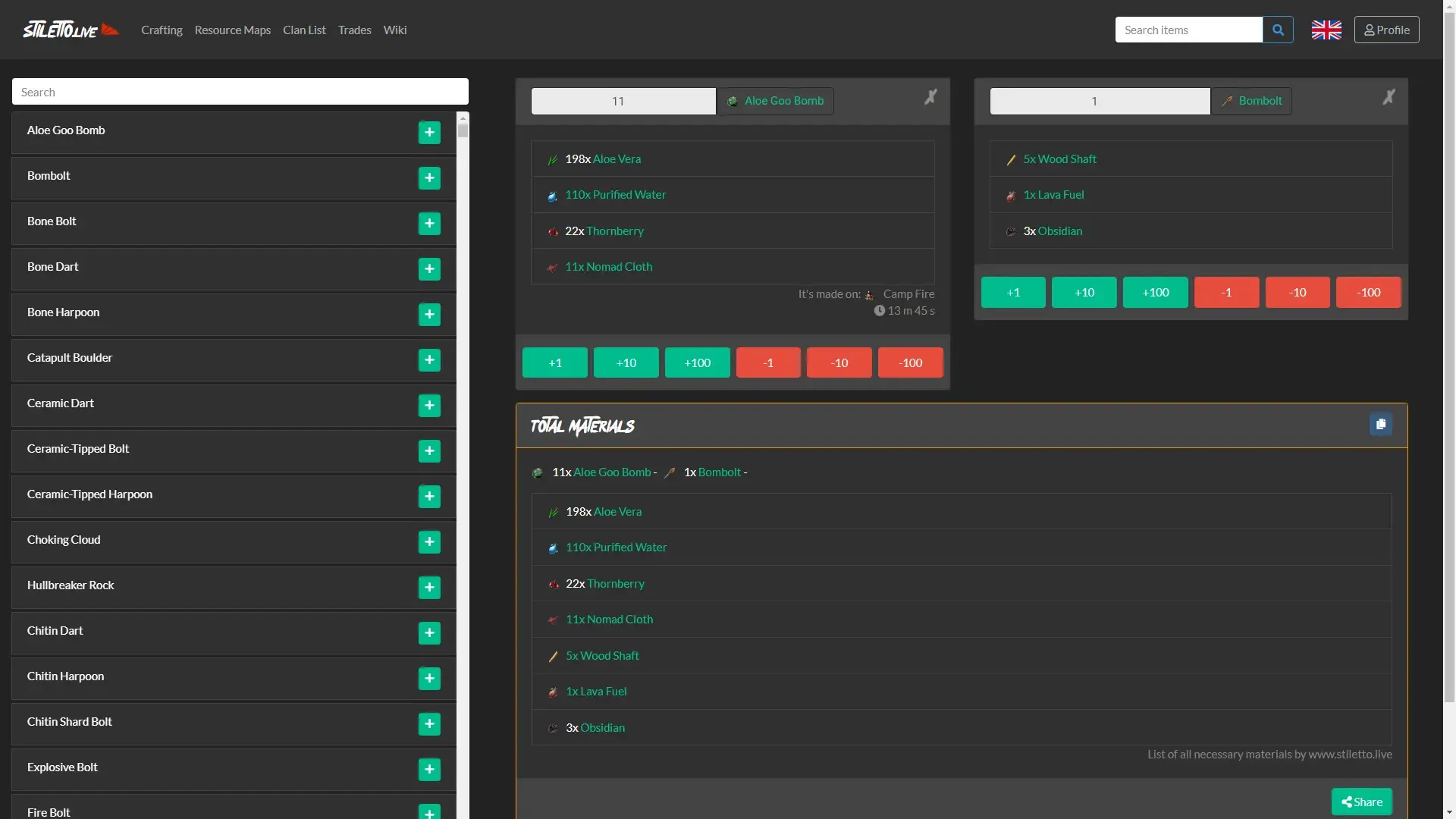This screenshot has width=1456, height=819.
Task: Add Bombolt using its plus icon
Action: (429, 177)
